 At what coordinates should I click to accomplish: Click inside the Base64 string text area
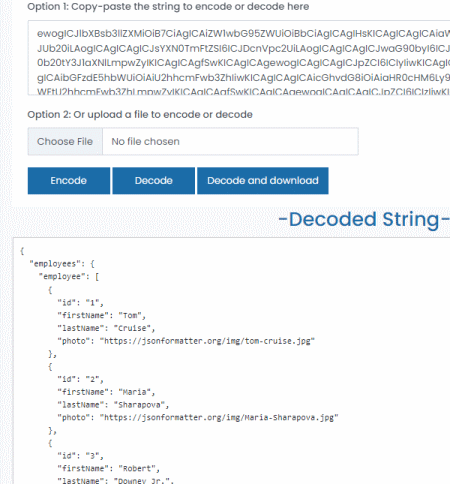coord(239,58)
